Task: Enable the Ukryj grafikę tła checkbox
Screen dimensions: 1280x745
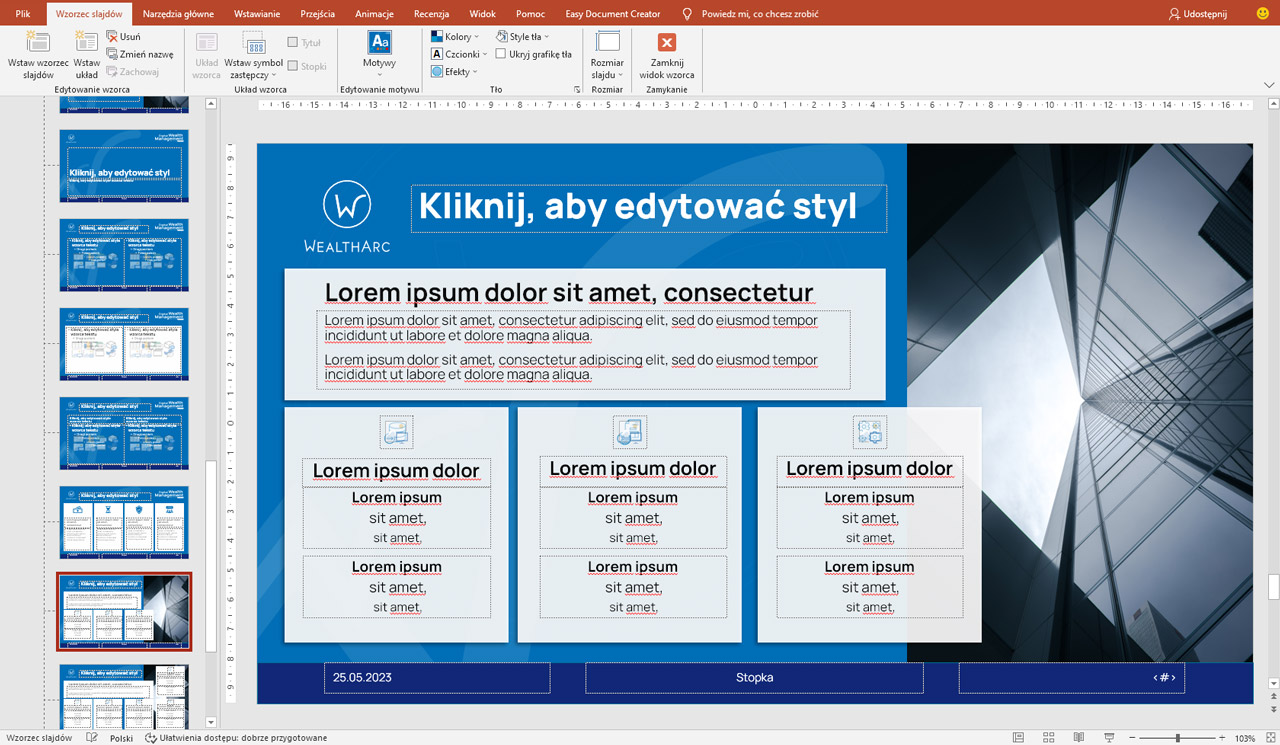Action: coord(501,54)
